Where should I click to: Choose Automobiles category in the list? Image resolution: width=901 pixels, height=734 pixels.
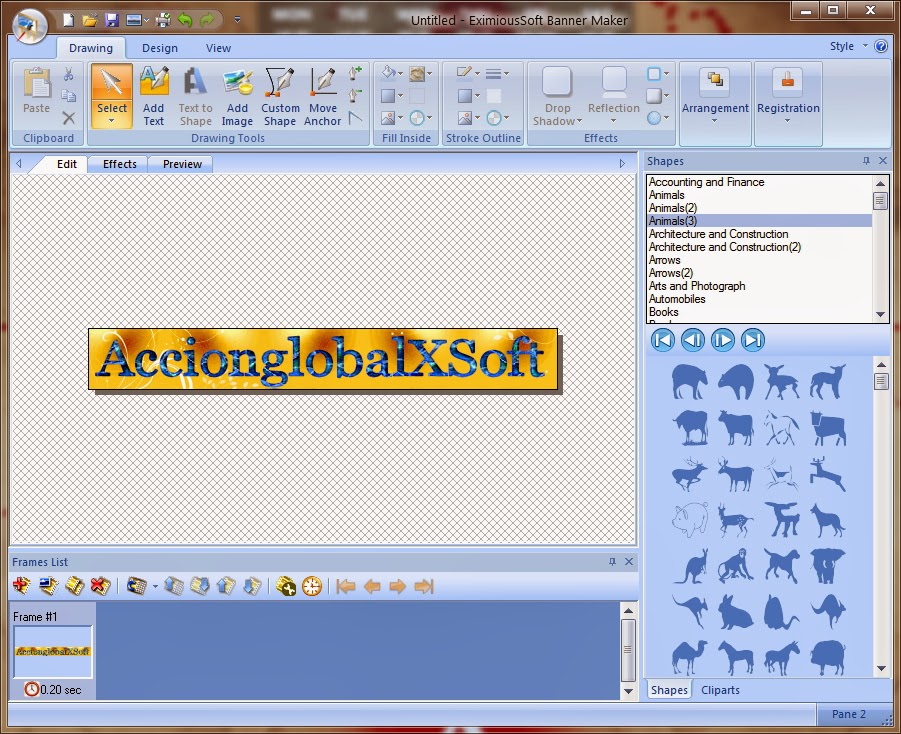coord(759,299)
